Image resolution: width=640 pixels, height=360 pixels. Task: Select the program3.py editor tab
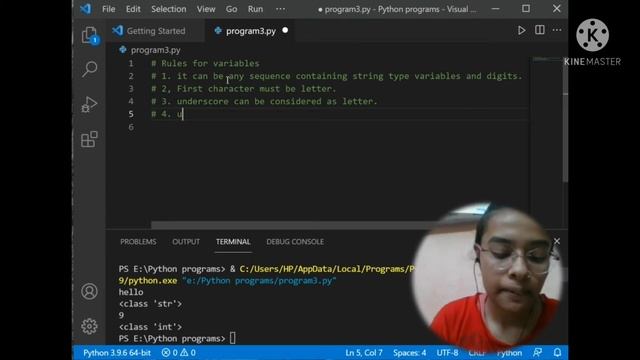pos(251,31)
